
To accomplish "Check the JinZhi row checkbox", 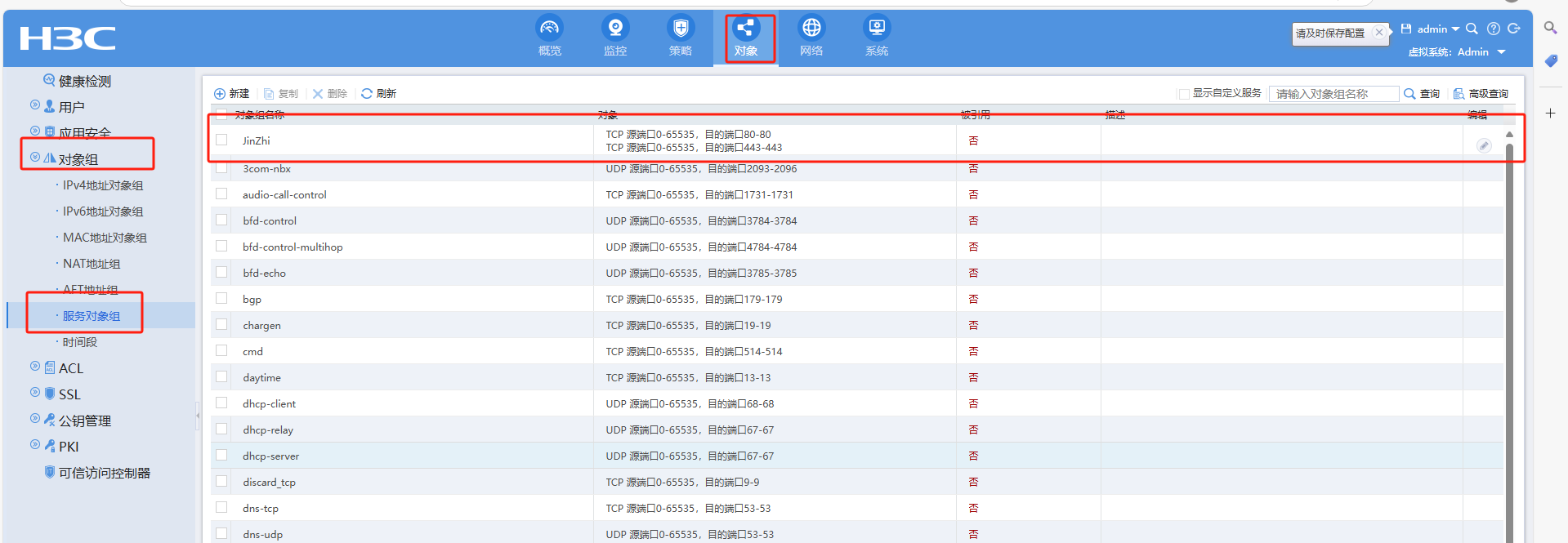I will [x=221, y=140].
